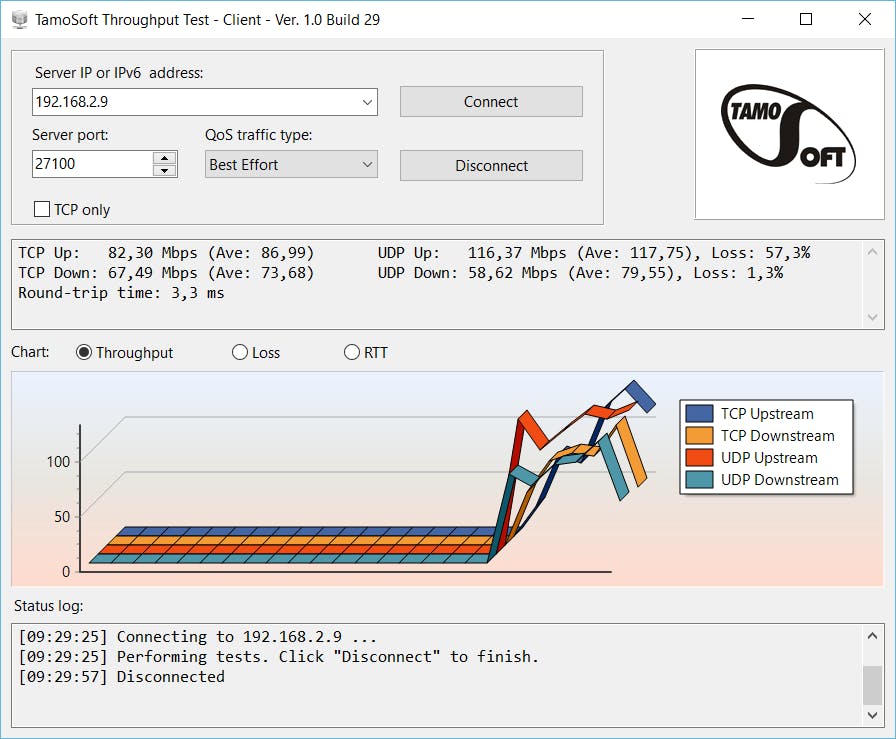The image size is (896, 739).
Task: Click the 'Round-trip time: 3,3 ms' line
Action: (121, 293)
